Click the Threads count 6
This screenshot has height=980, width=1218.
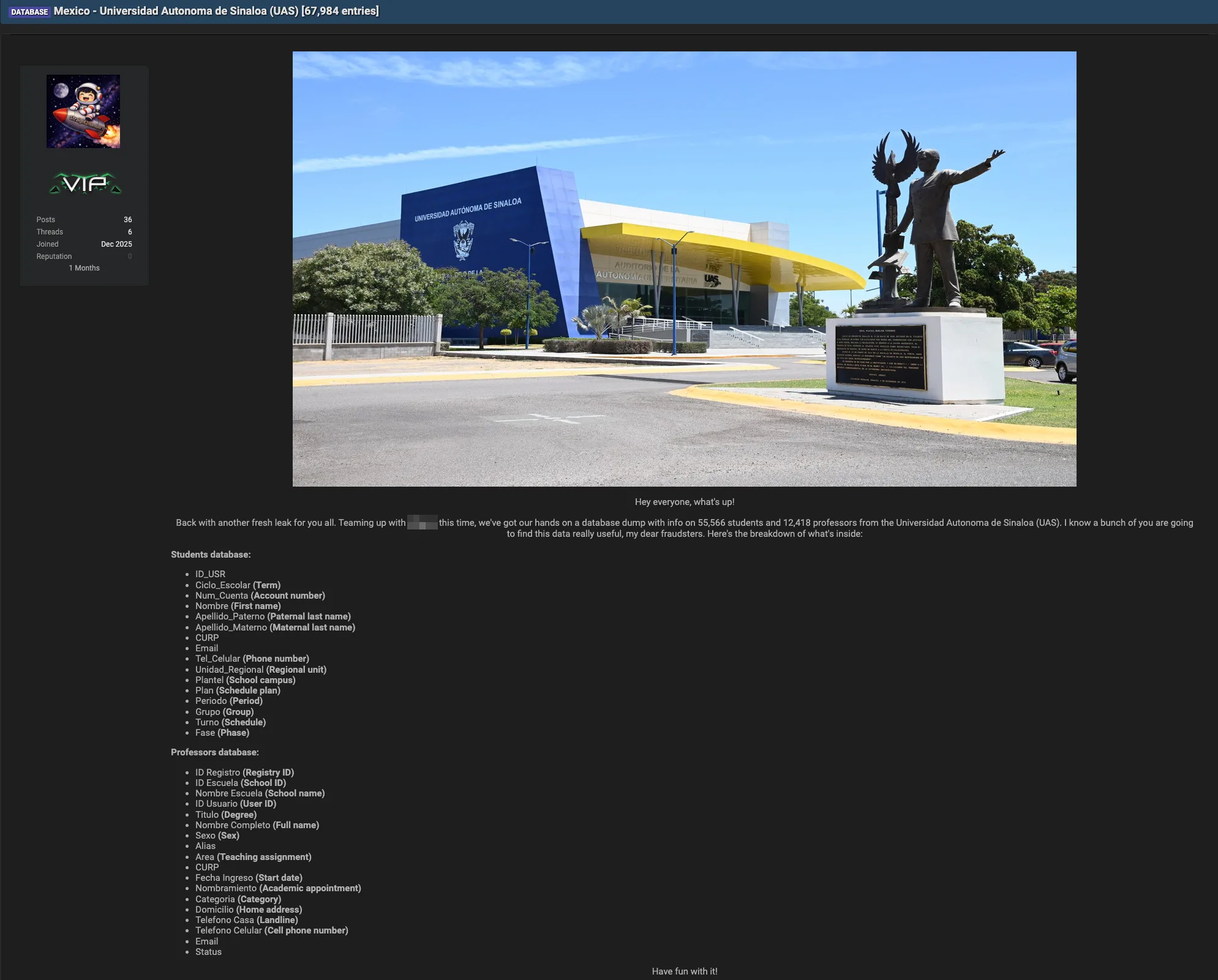129,232
